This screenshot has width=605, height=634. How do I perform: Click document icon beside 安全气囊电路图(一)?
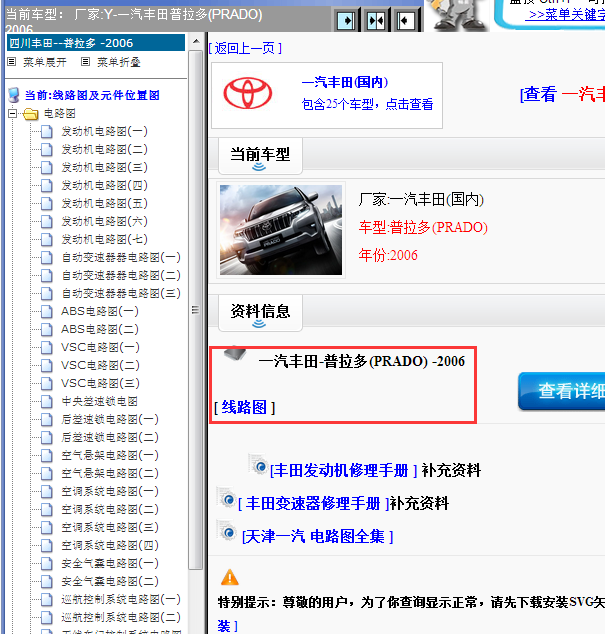[x=47, y=563]
